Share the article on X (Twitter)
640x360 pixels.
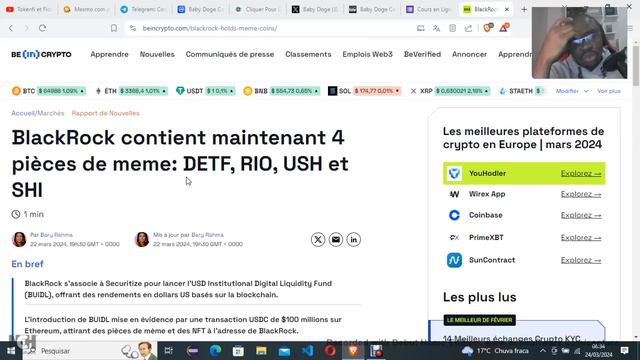(x=318, y=240)
